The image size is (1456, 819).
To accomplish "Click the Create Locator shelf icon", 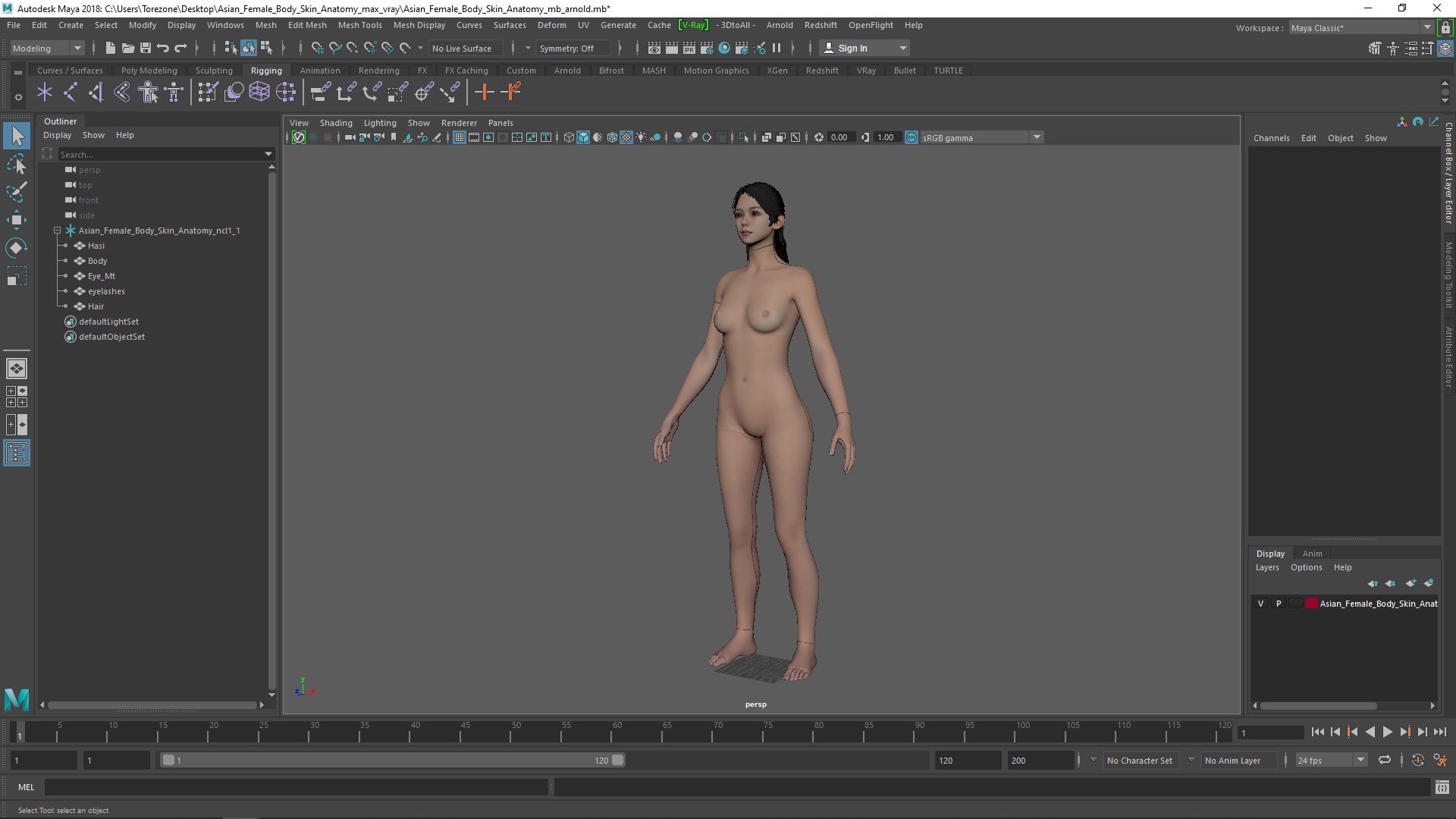I will (45, 93).
